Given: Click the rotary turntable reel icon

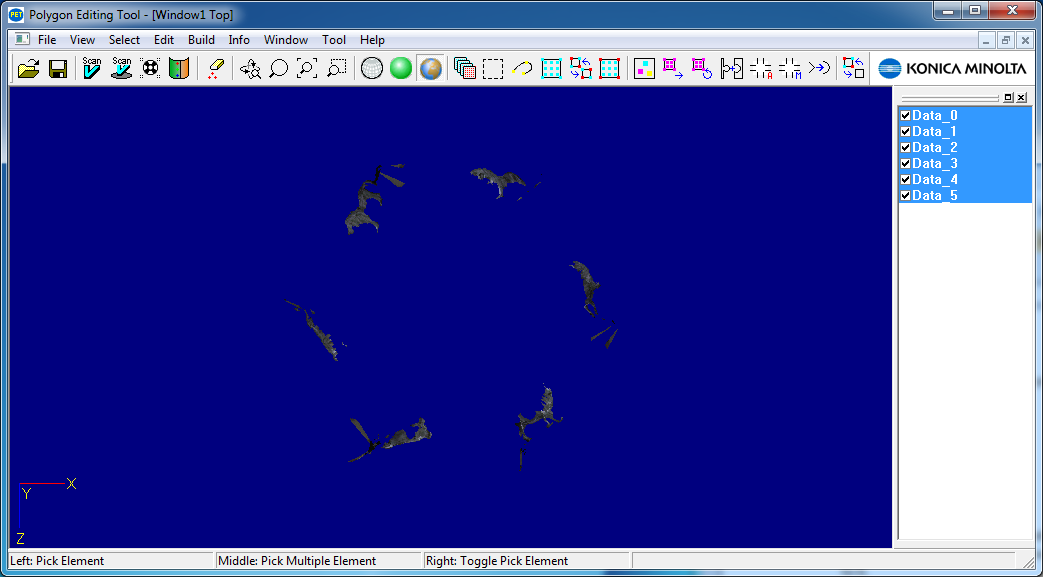Looking at the screenshot, I should coord(150,68).
